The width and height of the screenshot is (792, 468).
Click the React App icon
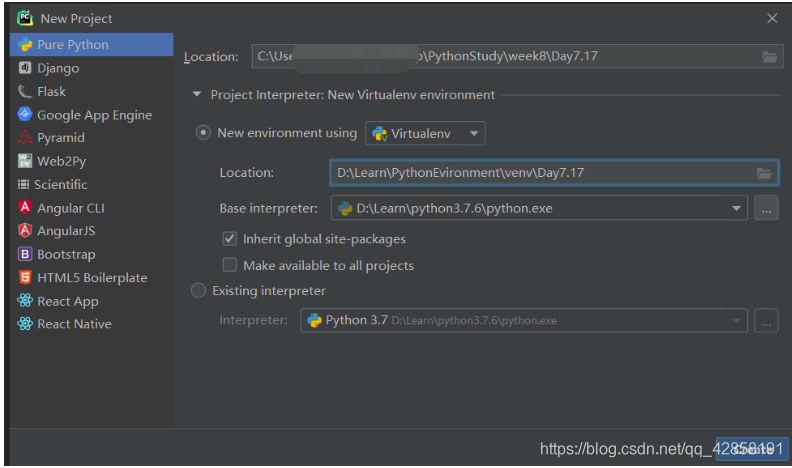coord(25,300)
